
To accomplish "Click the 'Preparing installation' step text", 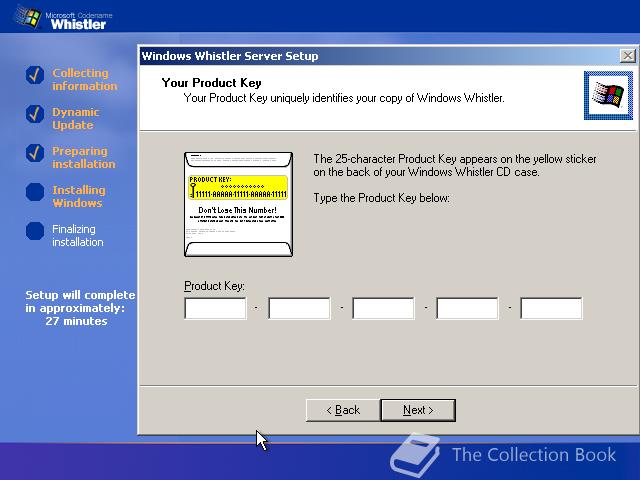I will (84, 158).
